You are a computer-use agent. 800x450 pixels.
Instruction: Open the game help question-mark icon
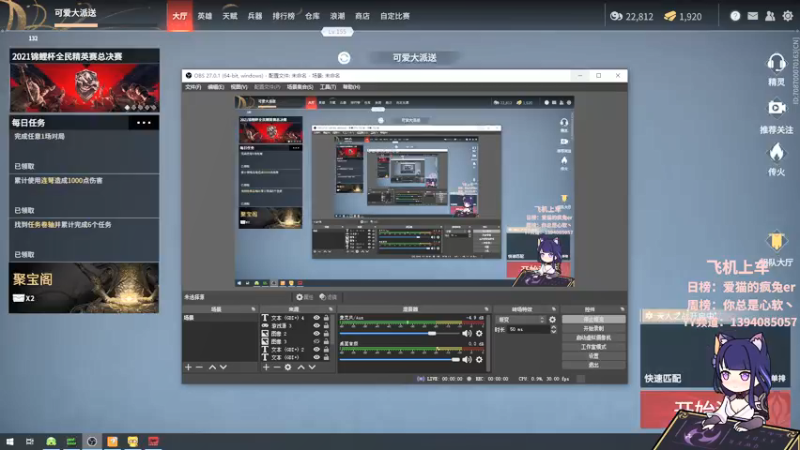pos(735,16)
